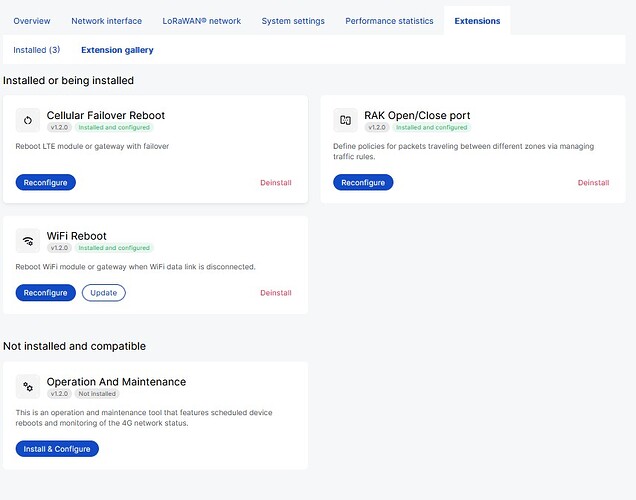
Task: Click the RAK Open/Close port icon
Action: [345, 120]
